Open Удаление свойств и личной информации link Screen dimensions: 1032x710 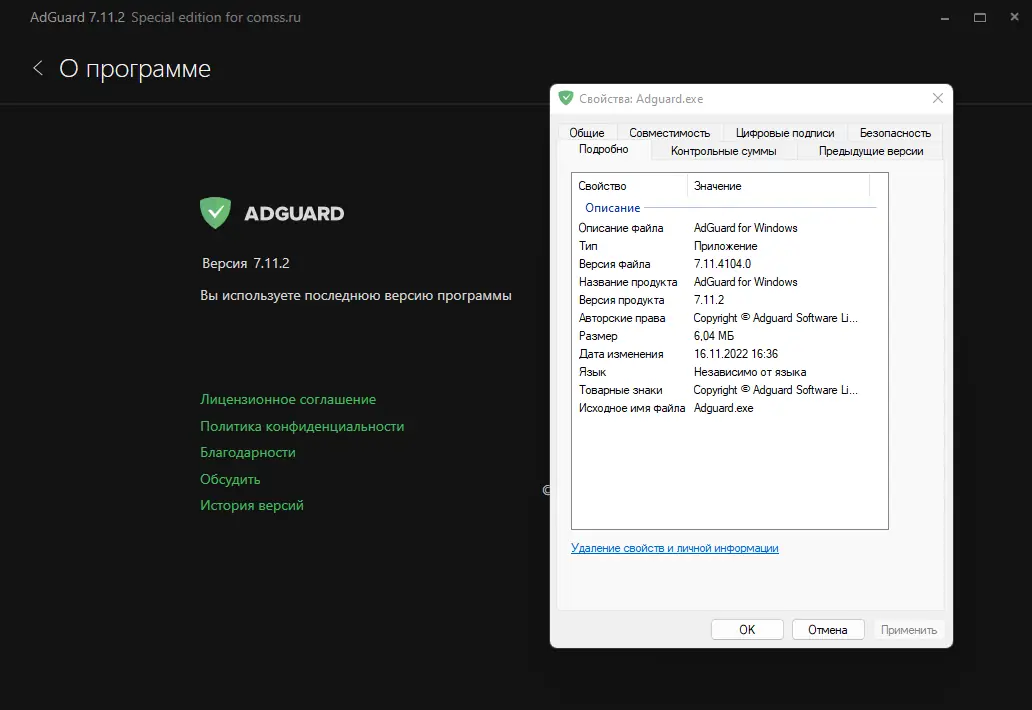tap(675, 548)
